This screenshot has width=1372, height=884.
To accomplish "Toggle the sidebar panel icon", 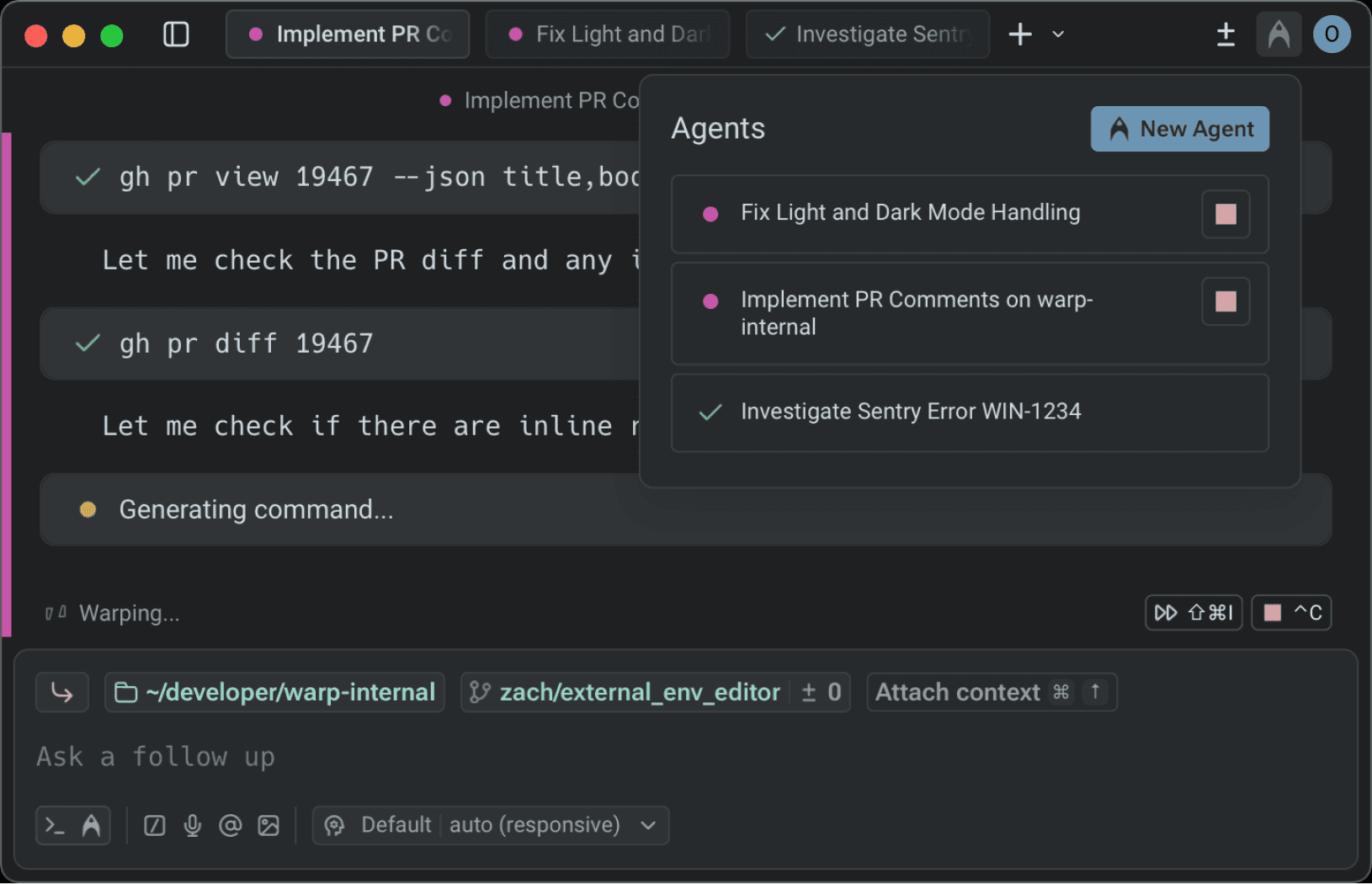I will [176, 35].
